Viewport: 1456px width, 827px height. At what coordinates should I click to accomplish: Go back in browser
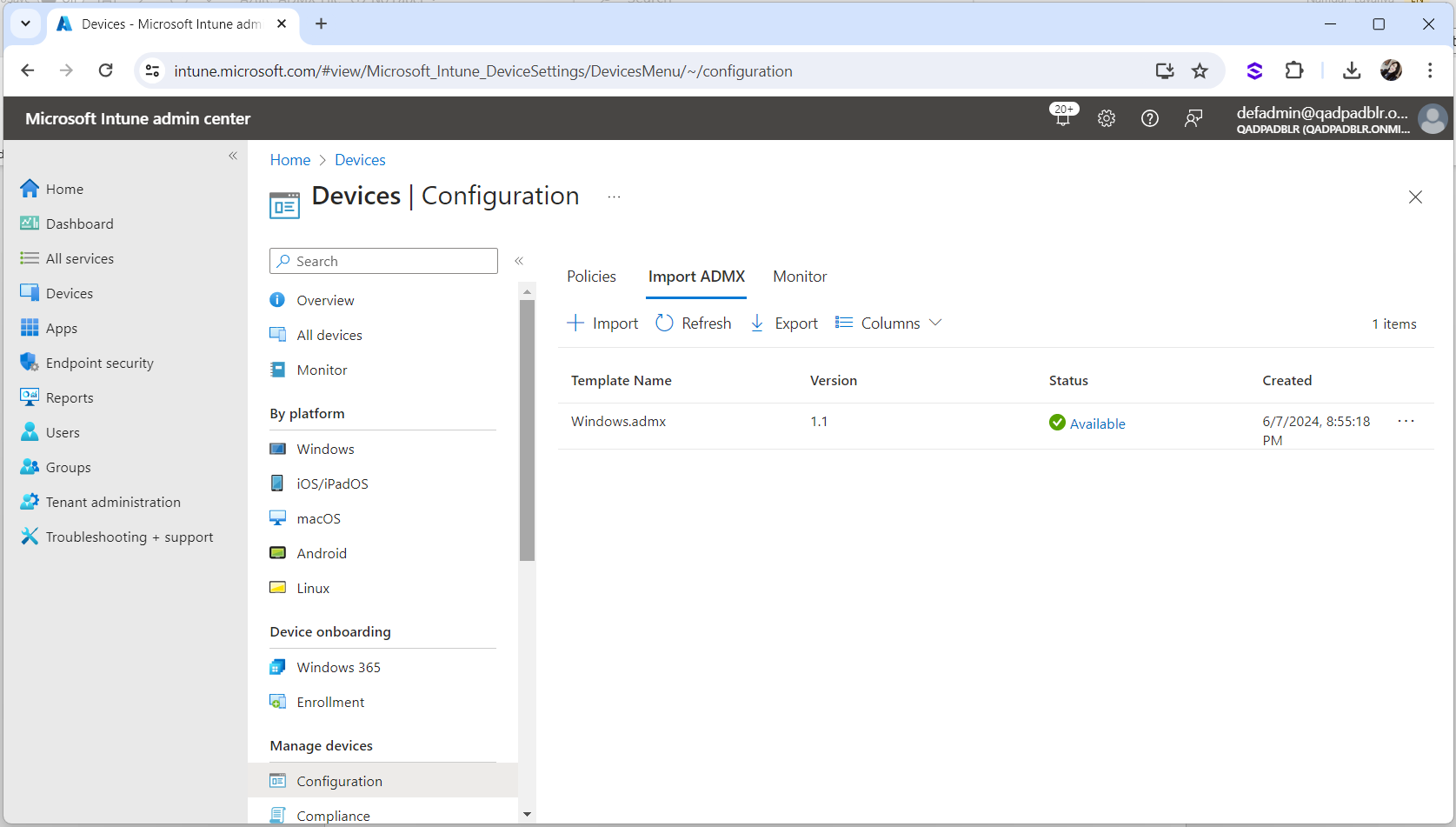click(x=28, y=70)
